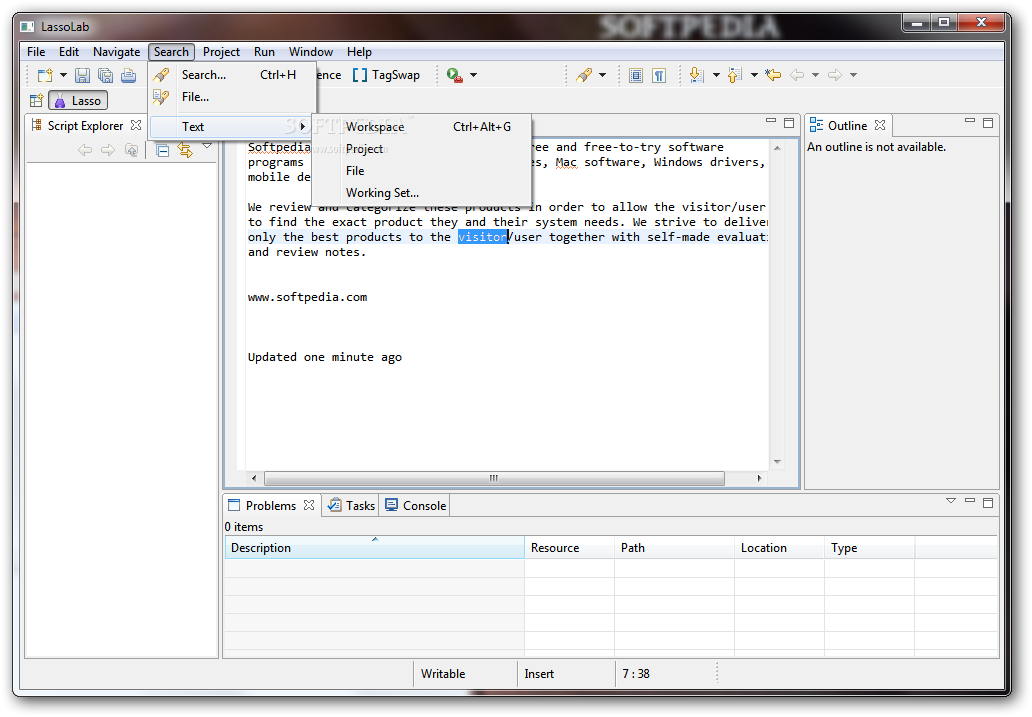Toggle show whitespace characters pilcrow icon
The width and height of the screenshot is (1032, 717).
pos(659,76)
